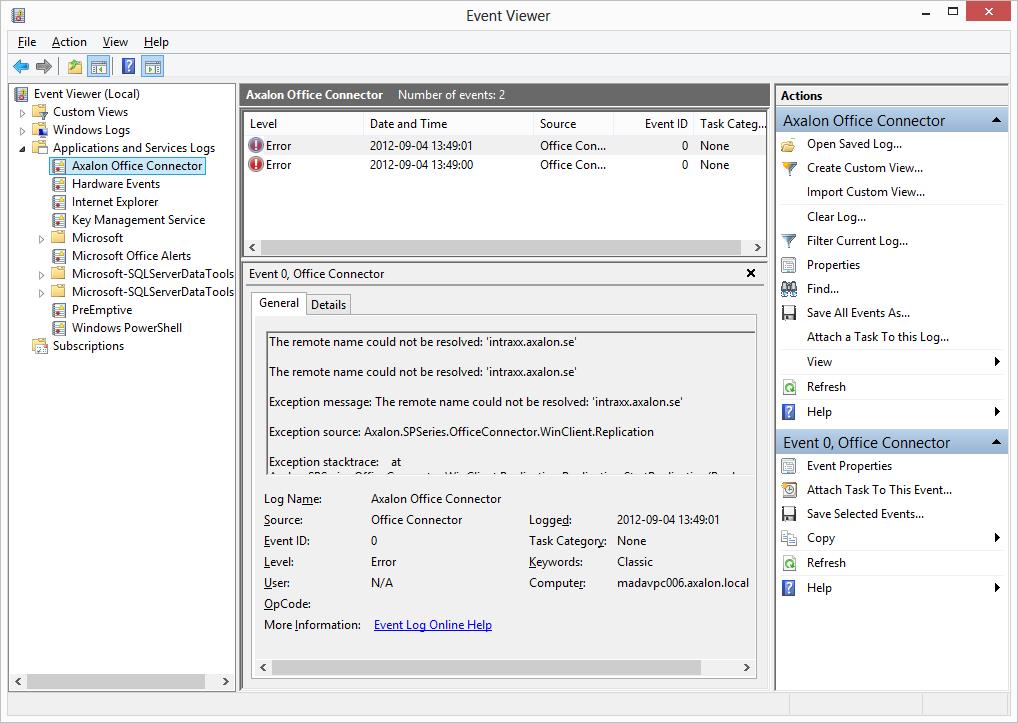This screenshot has height=723, width=1018.
Task: Open the View submenu arrow in Actions
Action: tap(997, 362)
